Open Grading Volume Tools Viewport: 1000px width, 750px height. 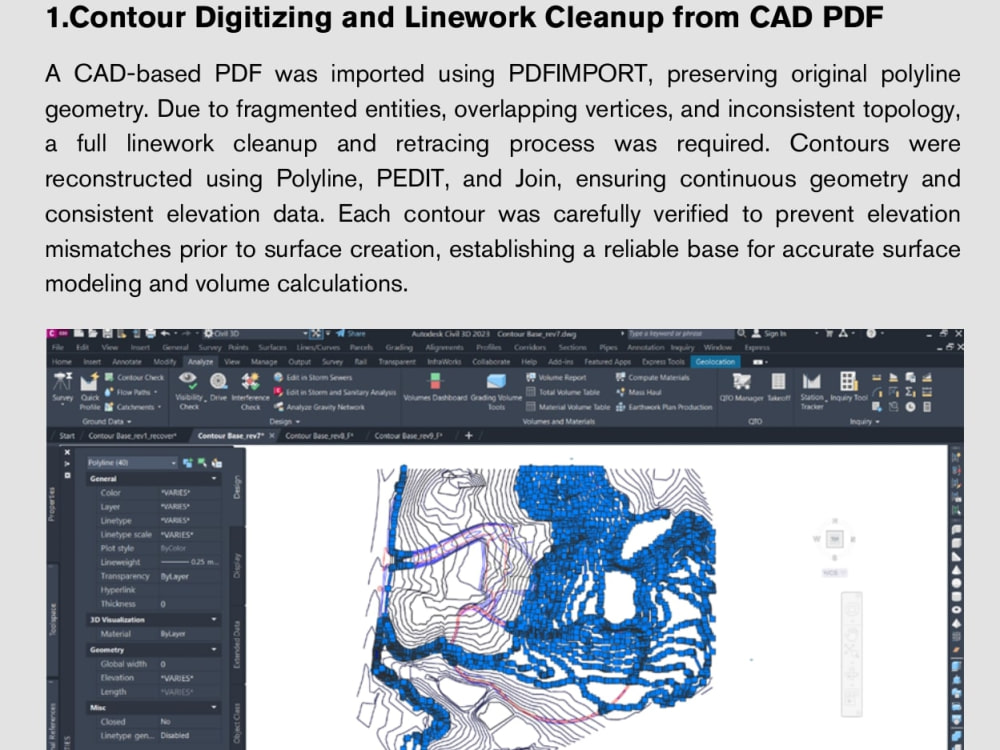pyautogui.click(x=496, y=391)
